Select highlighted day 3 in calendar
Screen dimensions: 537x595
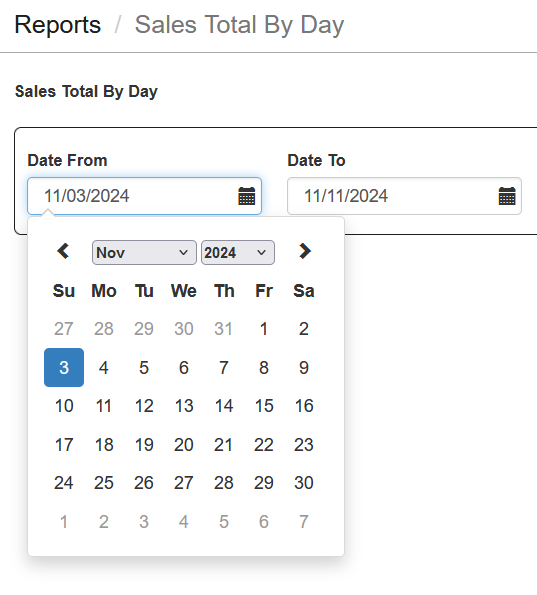[64, 367]
